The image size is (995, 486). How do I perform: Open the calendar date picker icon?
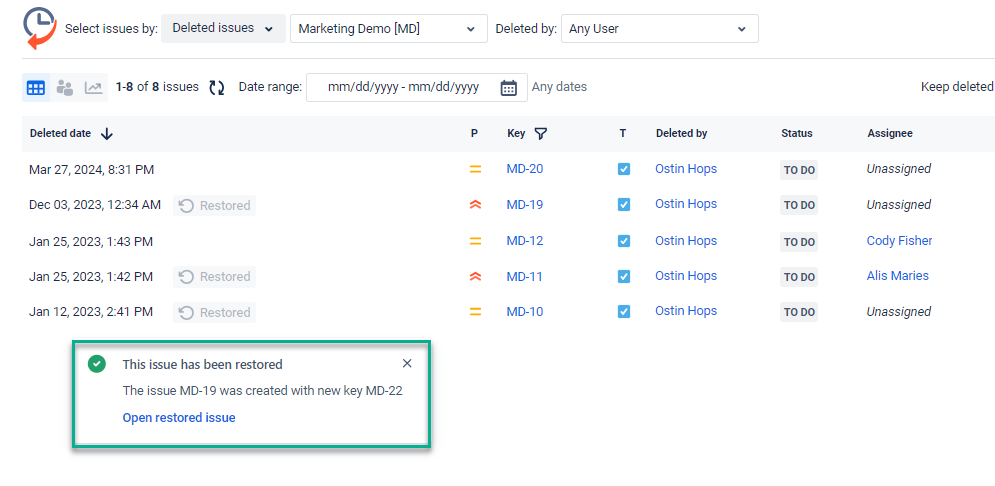click(508, 88)
